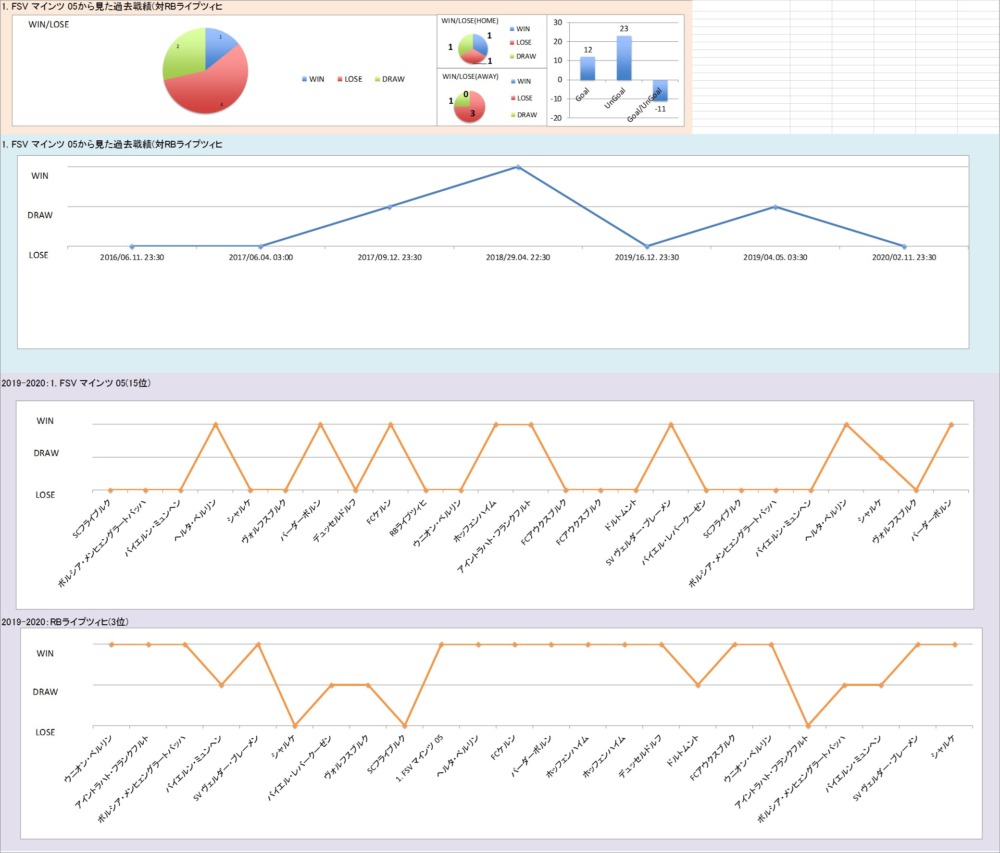This screenshot has height=853, width=1000.
Task: Select the WIN/LOSE(HOME) small pie chart
Action: tap(473, 47)
